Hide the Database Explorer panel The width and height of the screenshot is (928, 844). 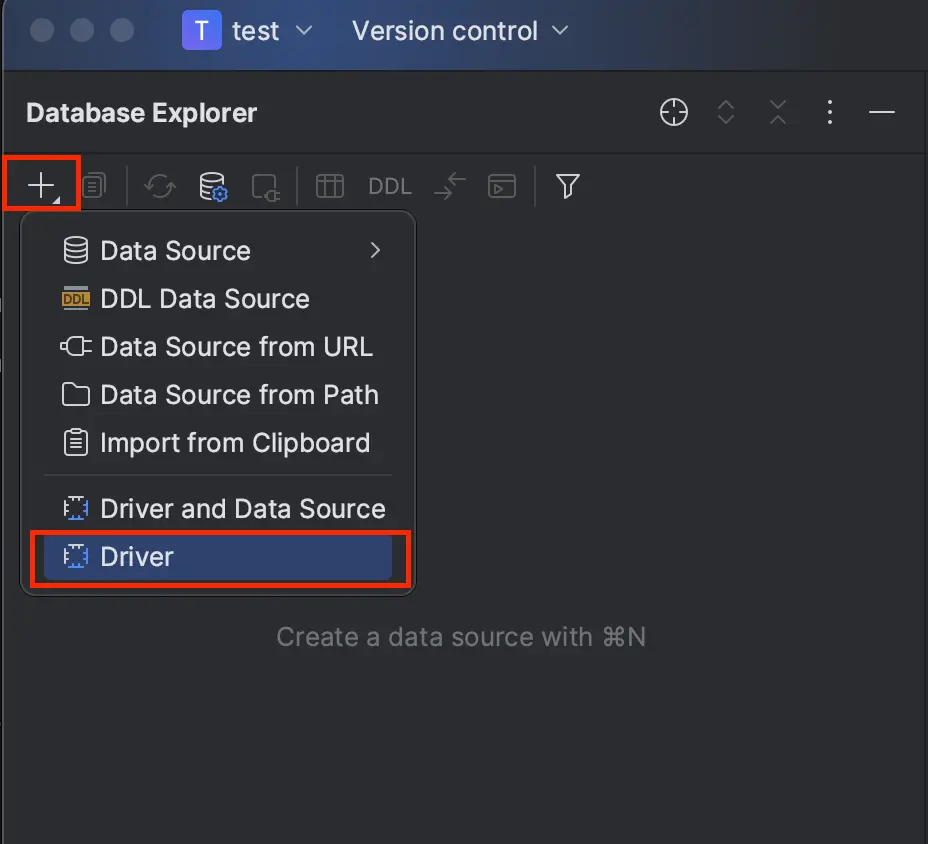pyautogui.click(x=881, y=112)
